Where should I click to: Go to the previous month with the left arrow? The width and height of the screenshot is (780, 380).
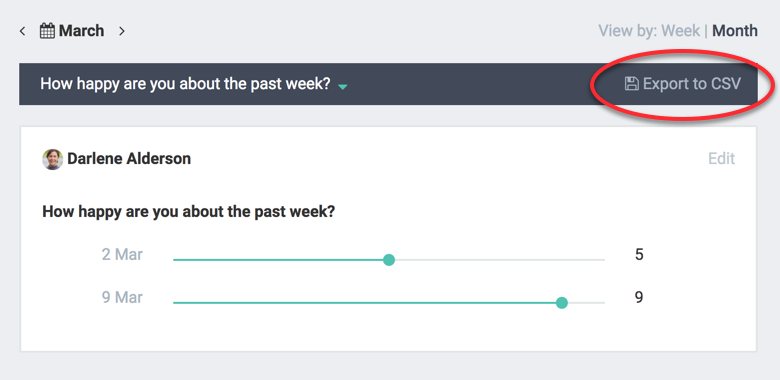(22, 31)
